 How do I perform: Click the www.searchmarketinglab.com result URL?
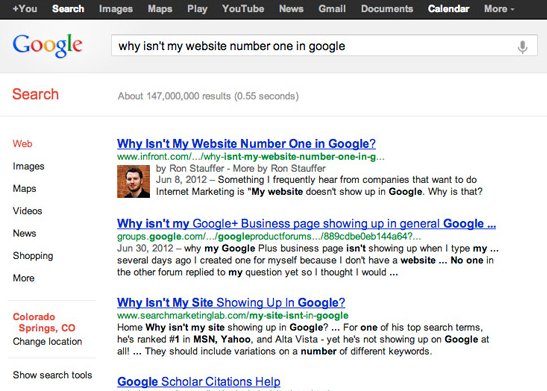(233, 316)
